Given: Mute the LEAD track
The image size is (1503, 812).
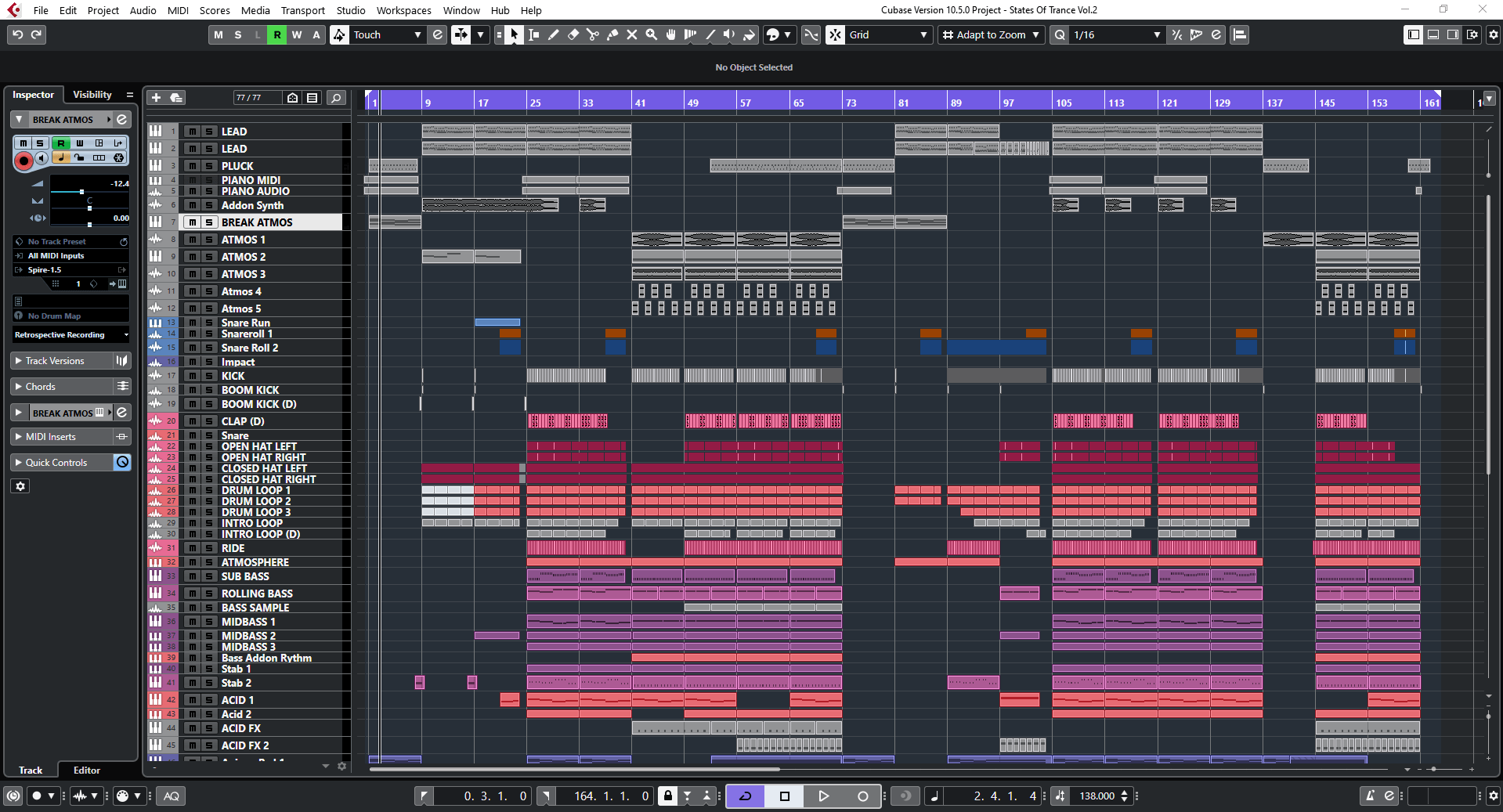Looking at the screenshot, I should [x=191, y=131].
